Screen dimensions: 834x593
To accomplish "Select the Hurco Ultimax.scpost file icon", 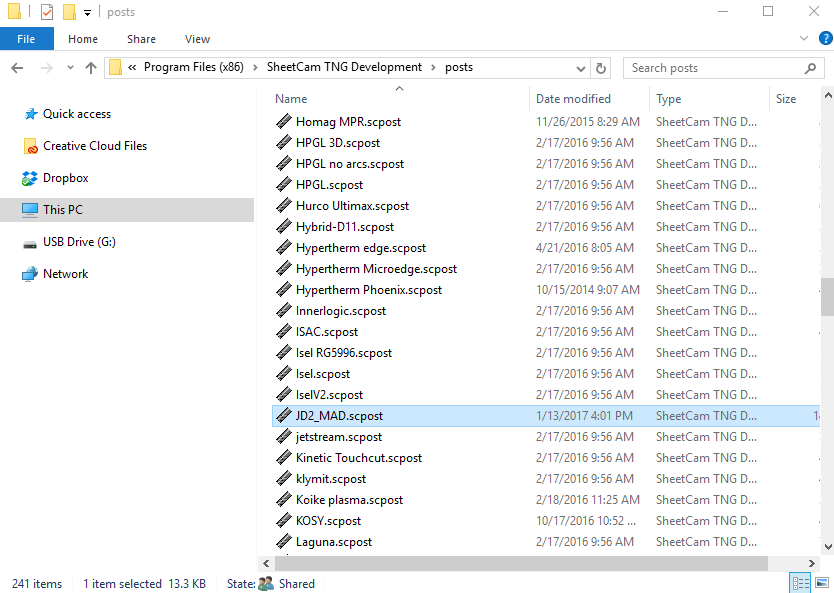I will [x=284, y=205].
